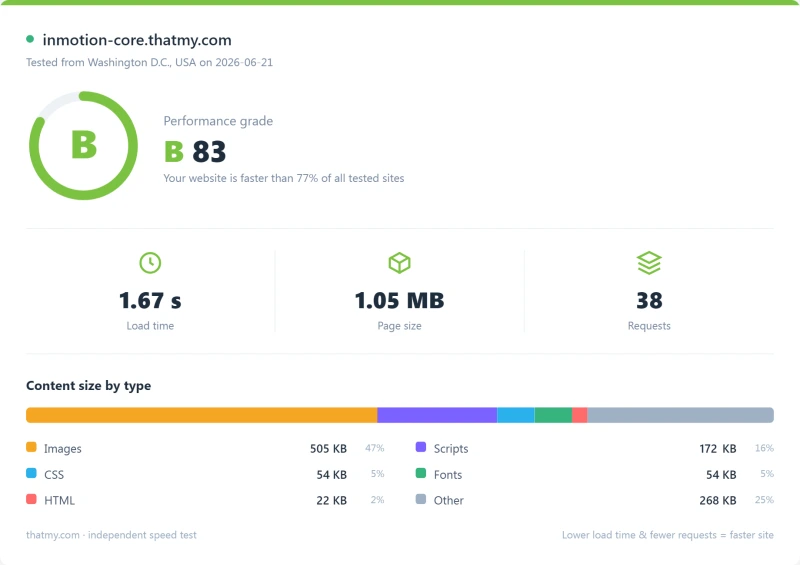This screenshot has height=565, width=800.
Task: Click the '22 KB' HTML size value
Action: click(x=332, y=500)
